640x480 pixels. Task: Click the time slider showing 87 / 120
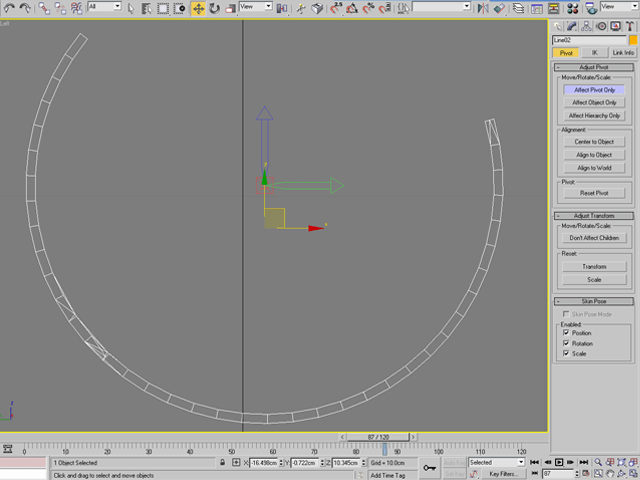pyautogui.click(x=378, y=437)
